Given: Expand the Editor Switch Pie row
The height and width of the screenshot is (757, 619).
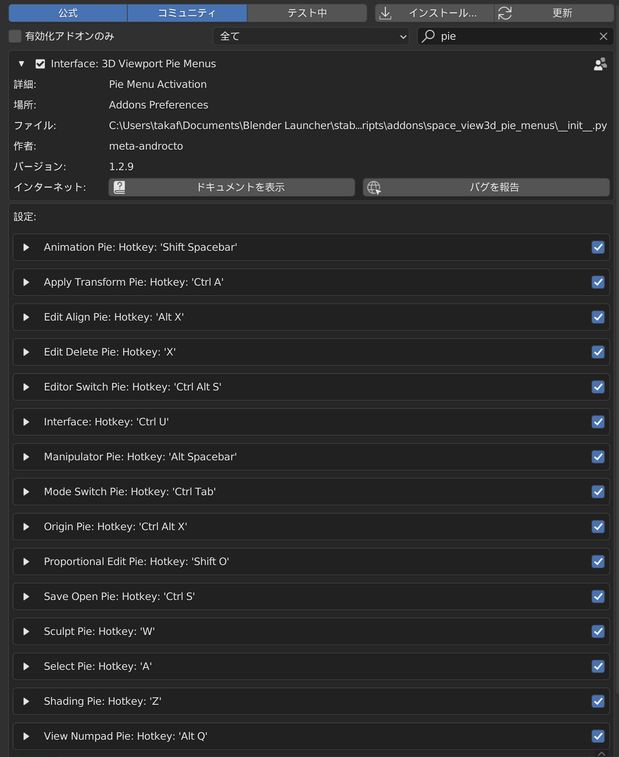Looking at the screenshot, I should tap(26, 387).
